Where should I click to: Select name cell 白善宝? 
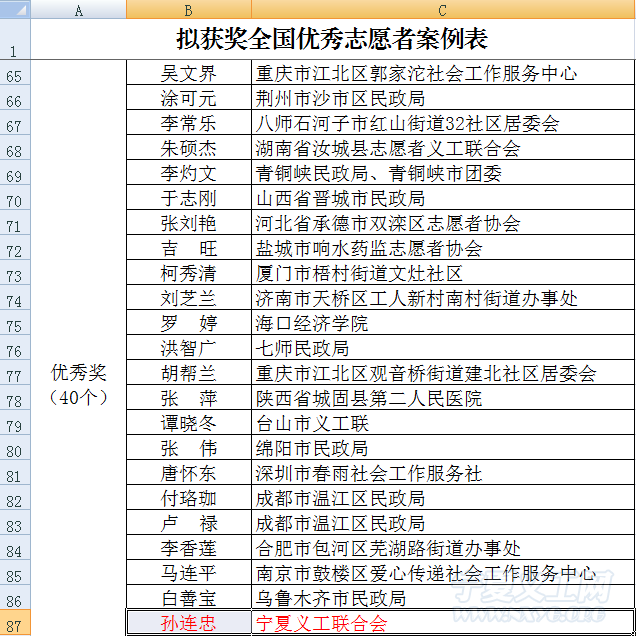189,597
